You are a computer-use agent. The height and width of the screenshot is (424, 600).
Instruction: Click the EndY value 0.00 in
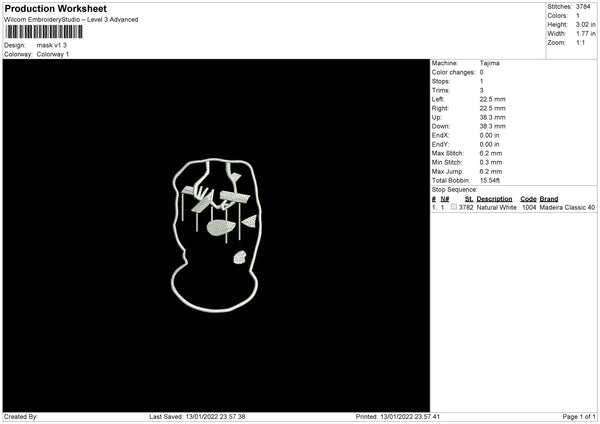click(489, 144)
